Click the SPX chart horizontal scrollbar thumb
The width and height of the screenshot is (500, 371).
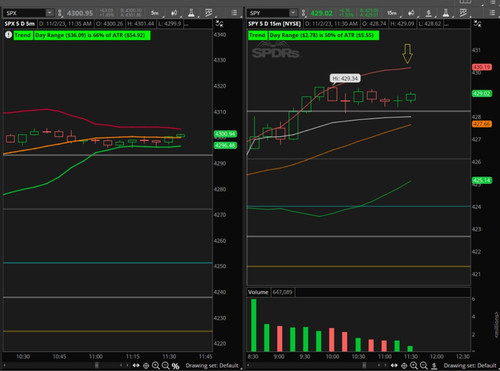point(97,365)
